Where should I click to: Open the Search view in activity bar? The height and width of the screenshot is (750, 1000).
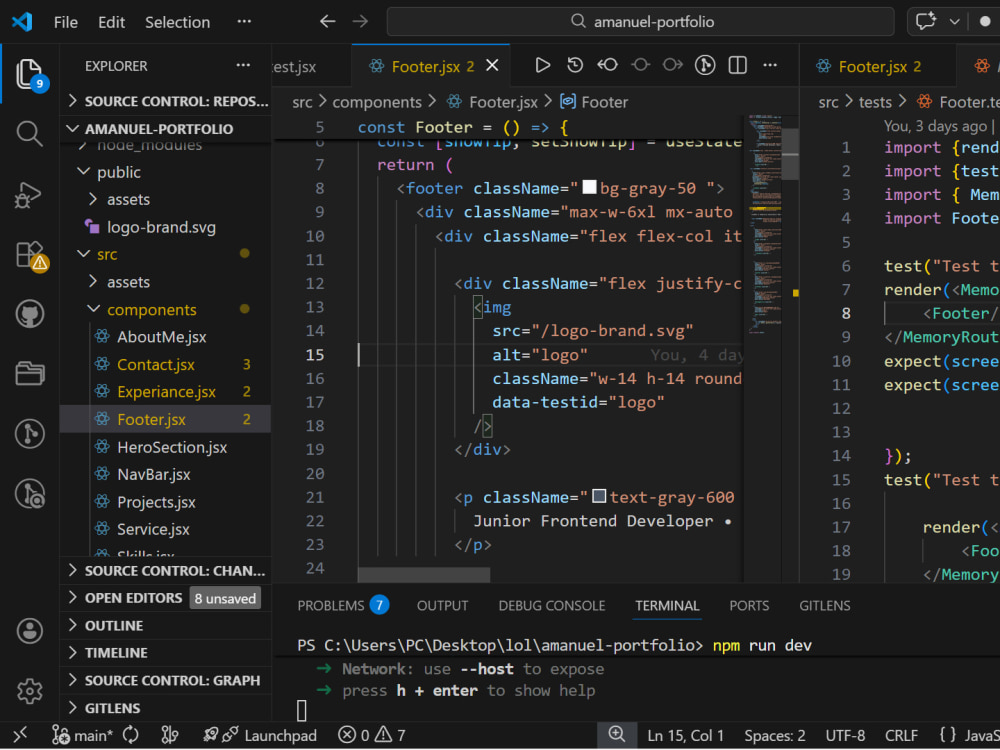click(29, 133)
